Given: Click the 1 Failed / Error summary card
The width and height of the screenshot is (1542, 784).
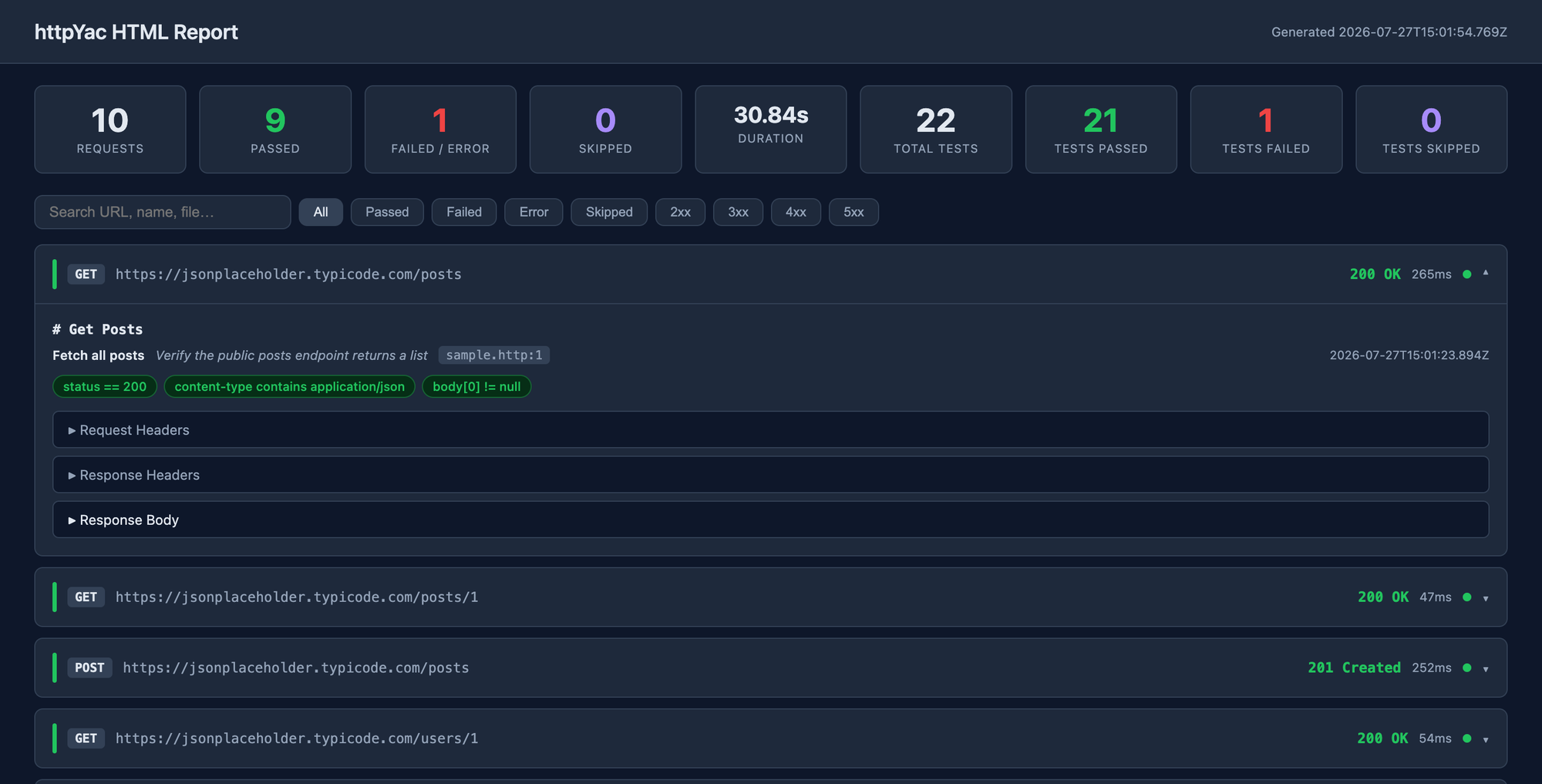Looking at the screenshot, I should point(440,130).
